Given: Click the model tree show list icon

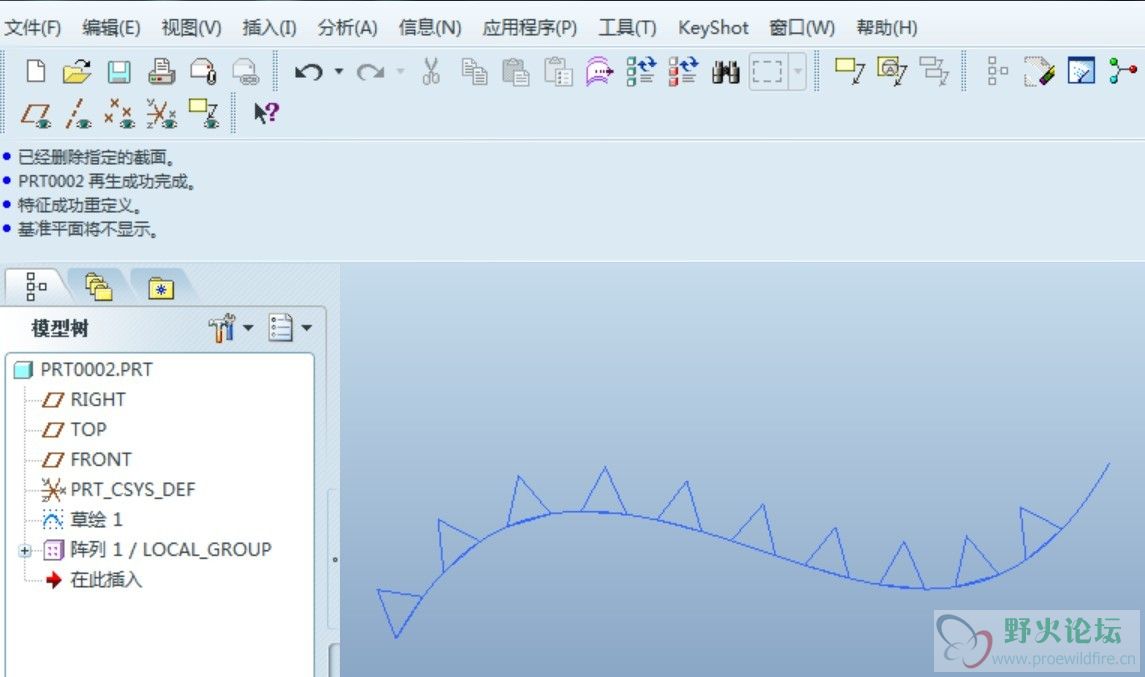Looking at the screenshot, I should (x=280, y=328).
